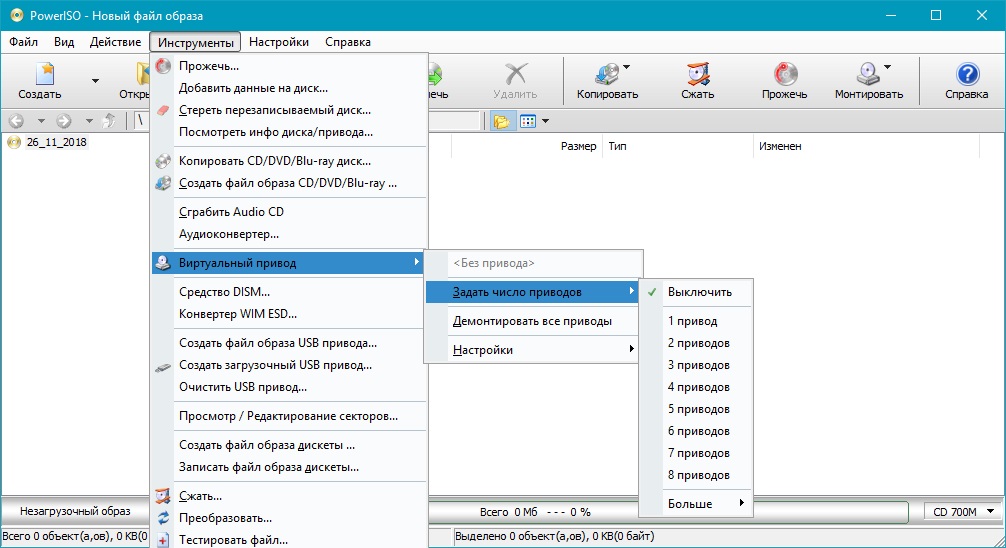Set drive count to 4 приводов

coord(698,387)
